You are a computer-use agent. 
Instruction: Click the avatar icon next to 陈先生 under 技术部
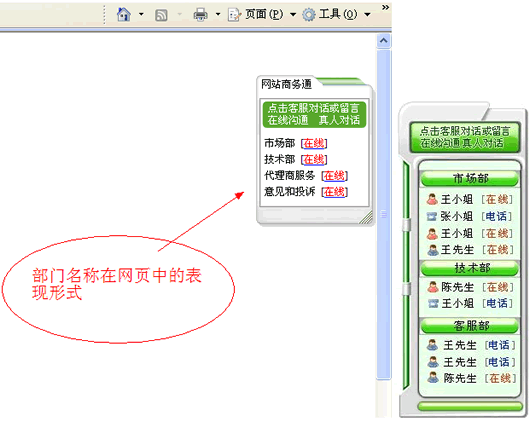click(433, 287)
